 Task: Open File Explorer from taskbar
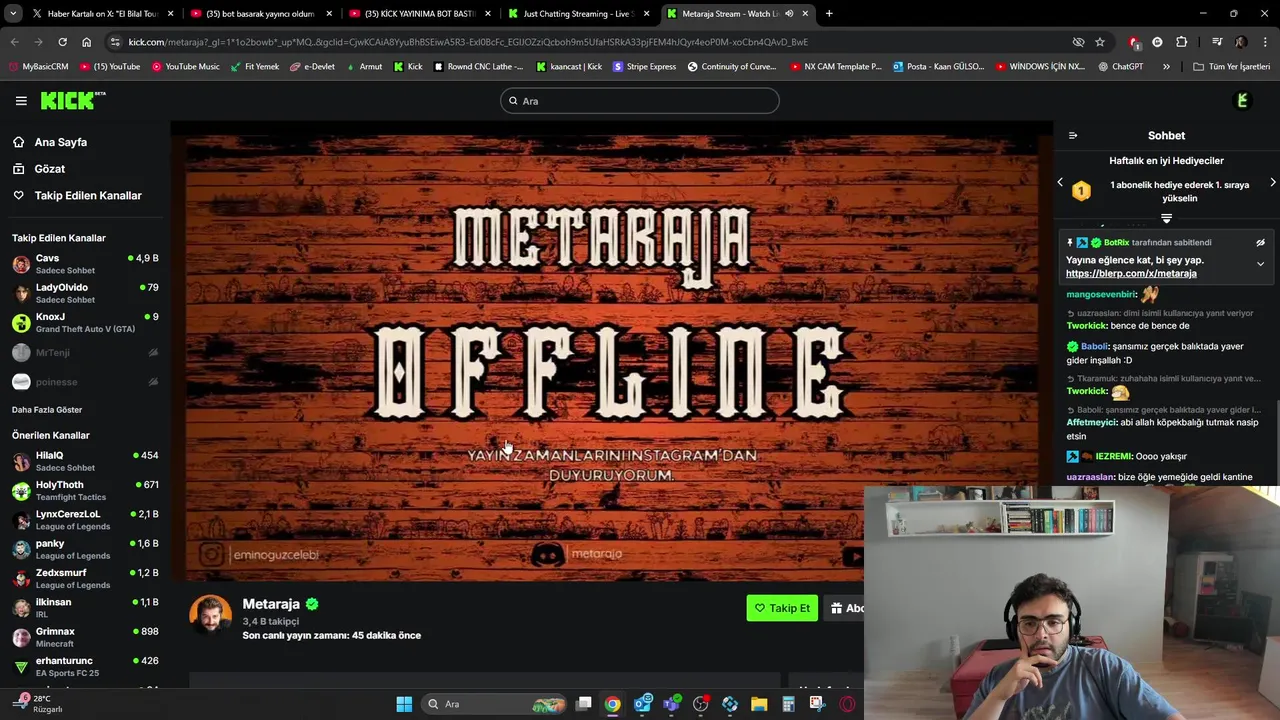pyautogui.click(x=759, y=704)
